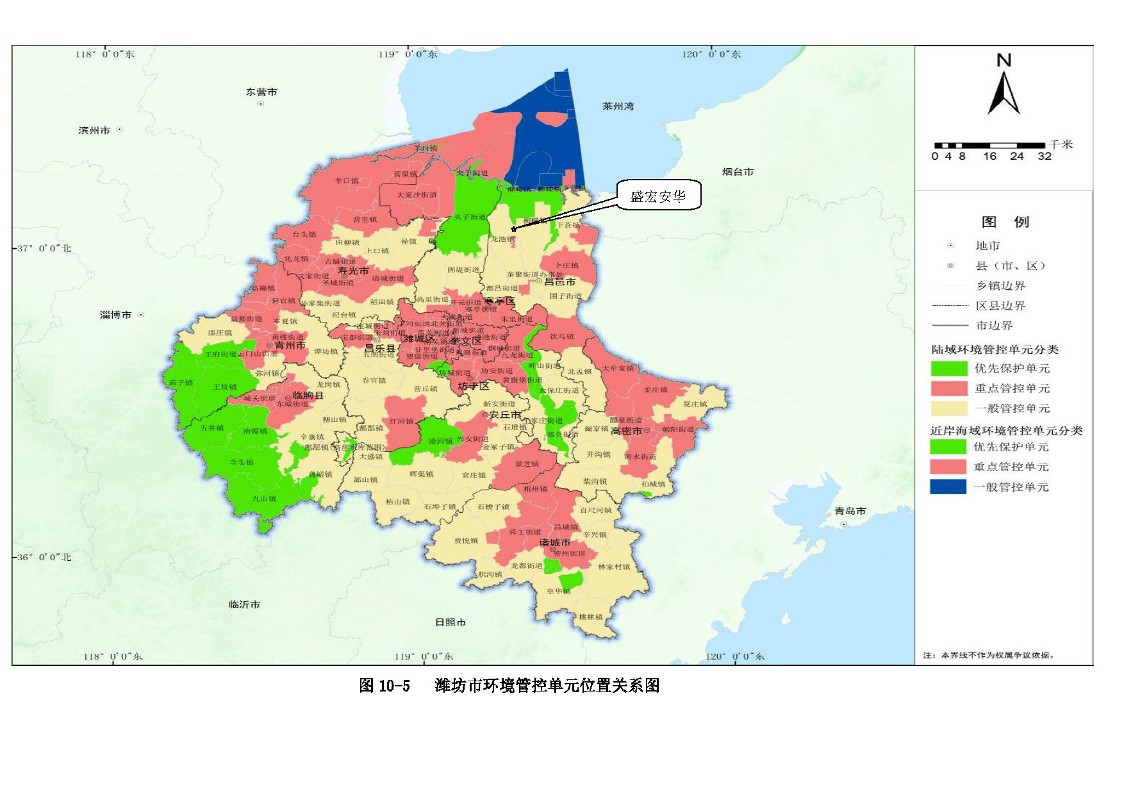Click the 滨州市 city marker on map

coord(118,130)
